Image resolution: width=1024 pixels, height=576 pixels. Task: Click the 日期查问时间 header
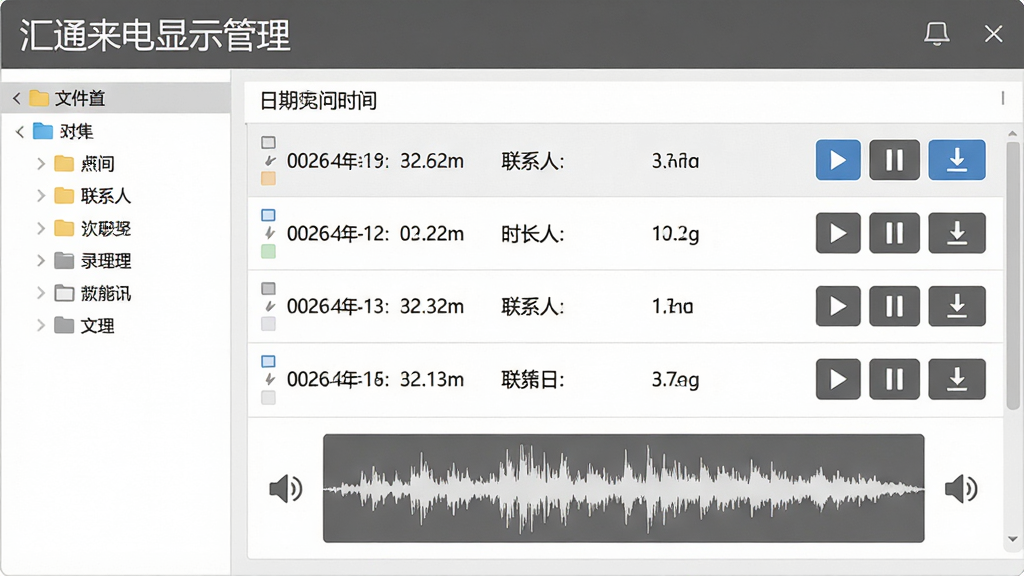[319, 101]
